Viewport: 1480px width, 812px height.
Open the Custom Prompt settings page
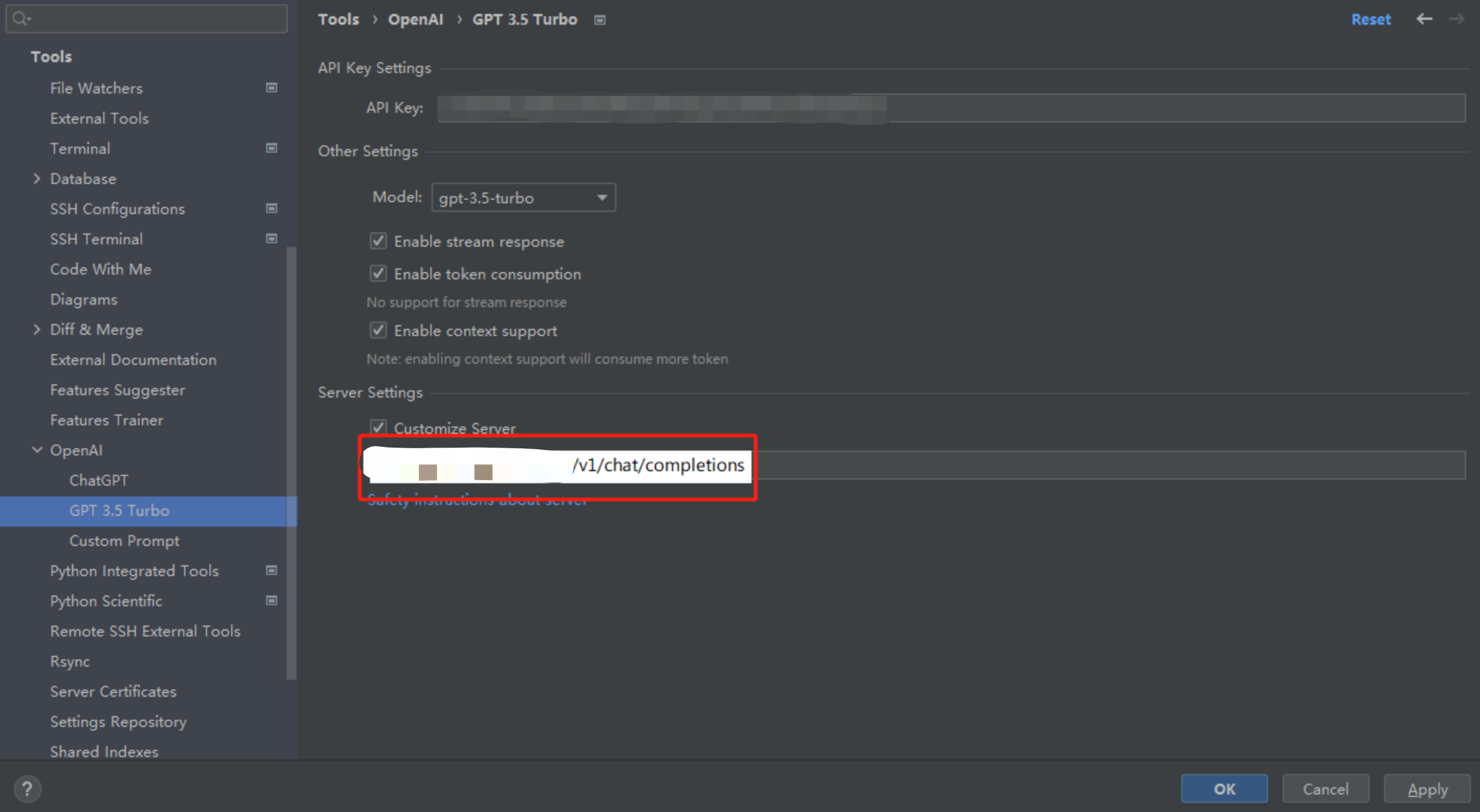tap(124, 541)
